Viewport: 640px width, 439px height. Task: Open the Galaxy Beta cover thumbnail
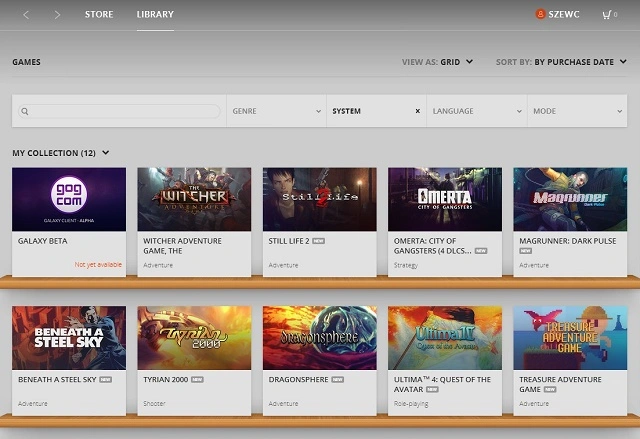[69, 199]
